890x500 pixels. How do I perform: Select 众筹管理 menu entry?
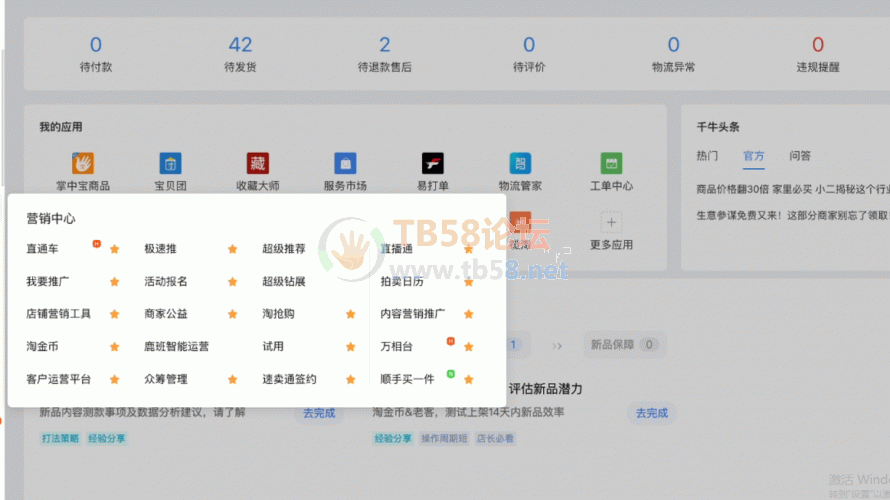click(x=166, y=379)
